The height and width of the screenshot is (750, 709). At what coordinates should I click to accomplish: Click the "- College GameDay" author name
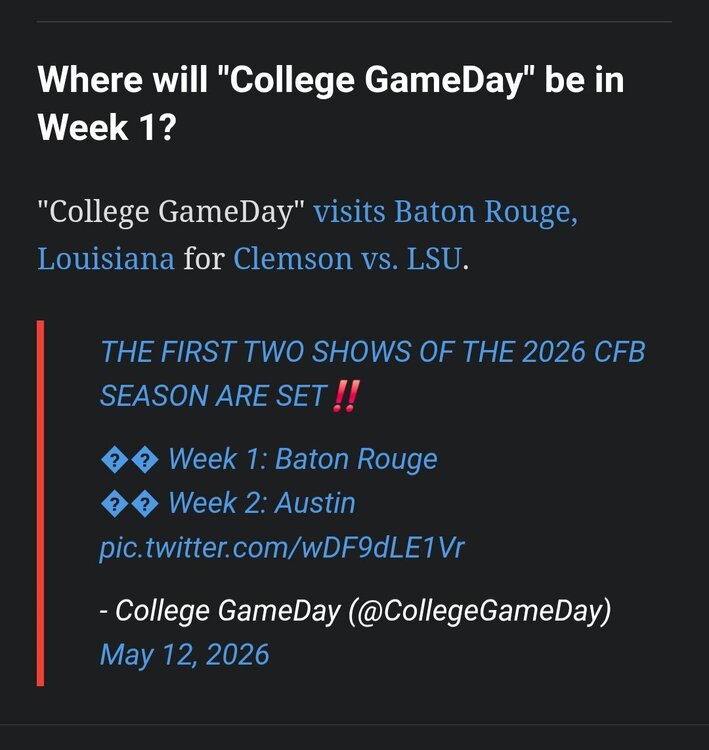point(220,611)
